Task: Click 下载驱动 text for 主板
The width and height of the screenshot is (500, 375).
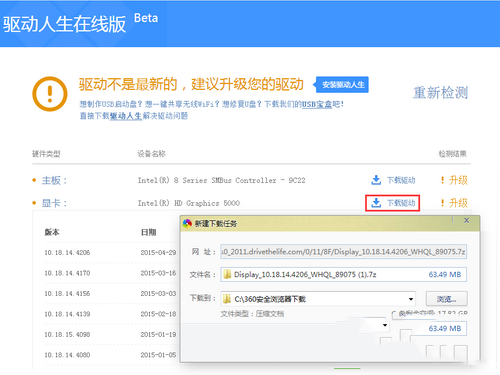Action: [x=401, y=180]
